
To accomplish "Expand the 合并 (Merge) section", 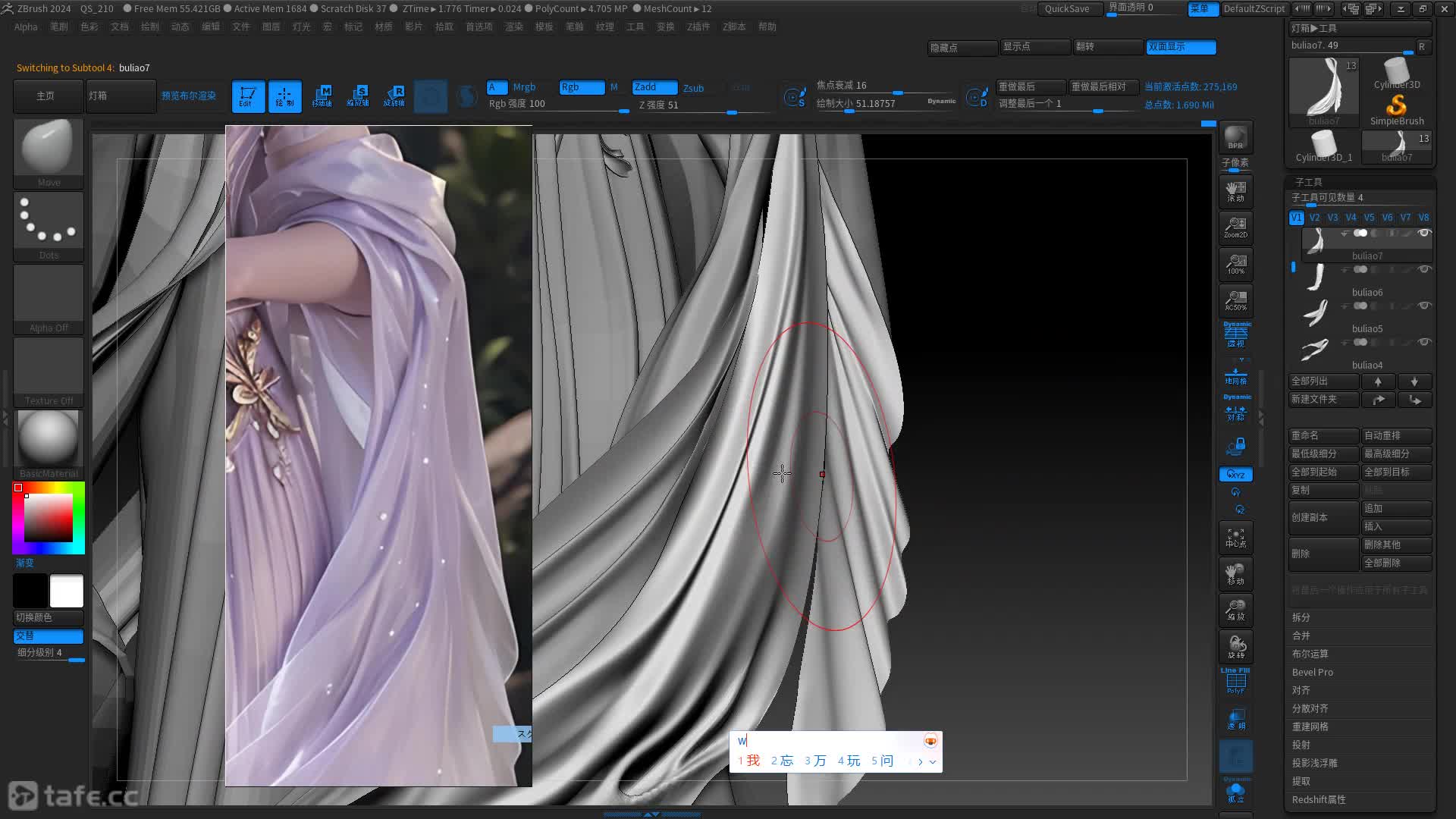I will coord(1301,635).
